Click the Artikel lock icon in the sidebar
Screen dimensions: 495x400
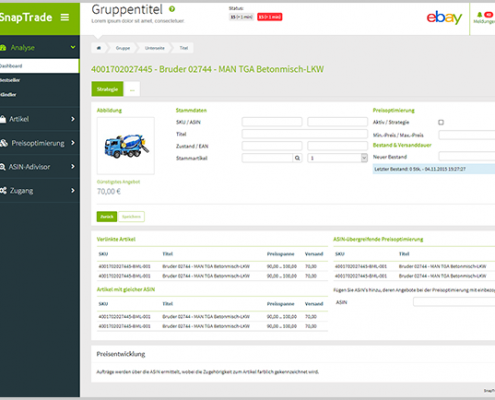[3, 119]
